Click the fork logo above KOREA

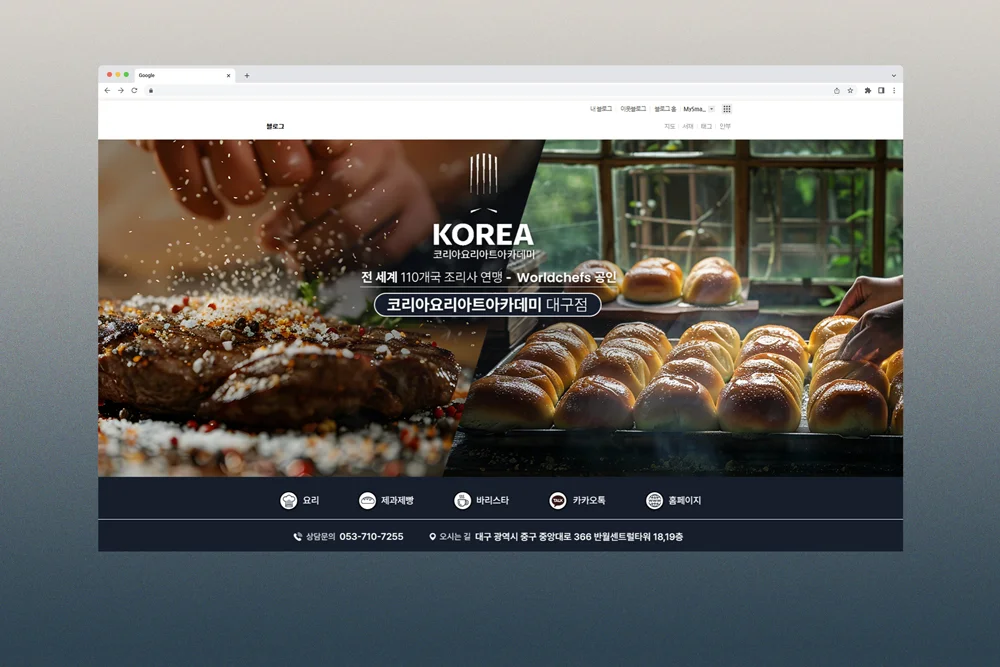pyautogui.click(x=483, y=182)
